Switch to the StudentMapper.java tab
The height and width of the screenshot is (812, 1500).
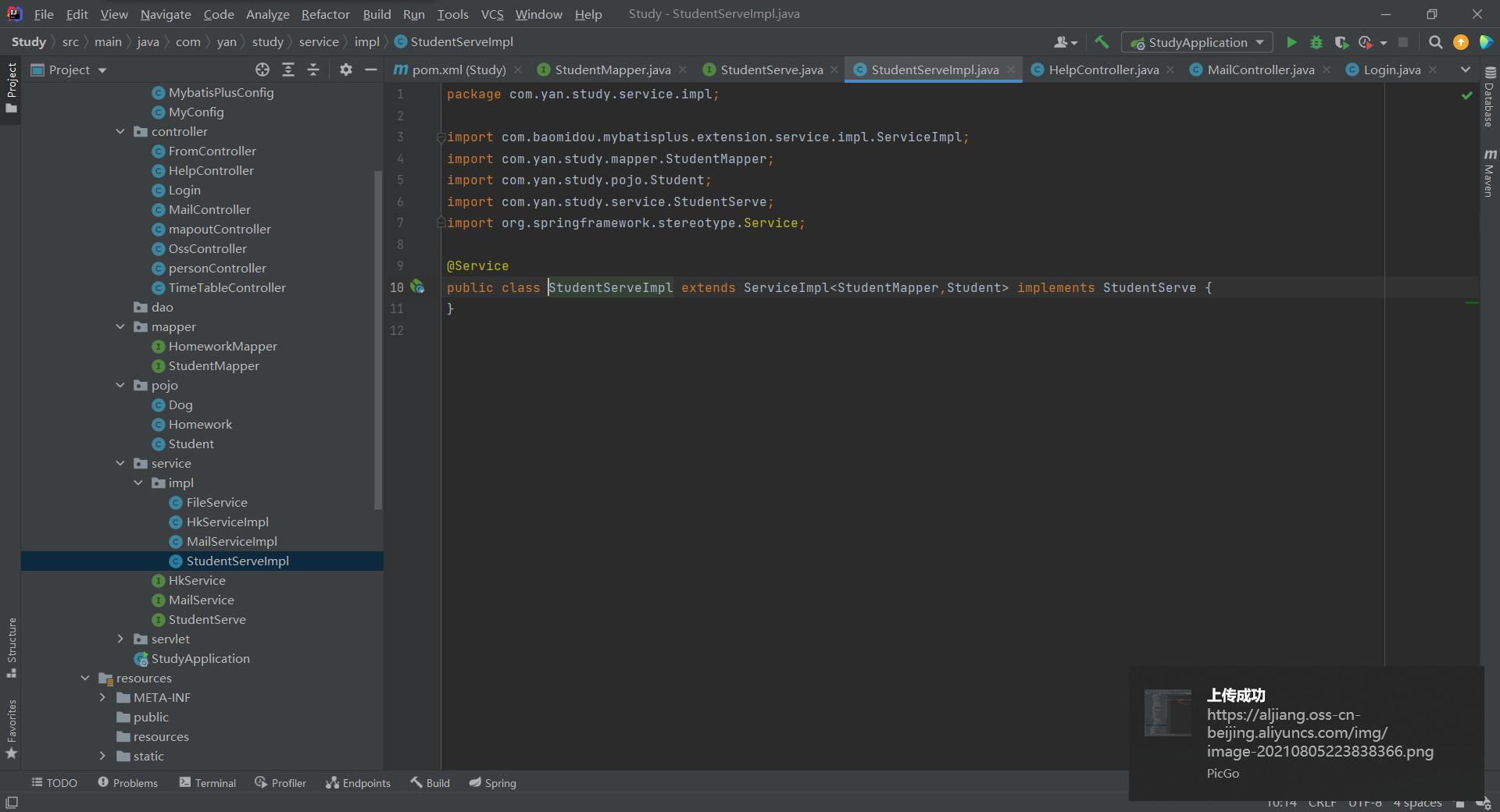coord(612,69)
